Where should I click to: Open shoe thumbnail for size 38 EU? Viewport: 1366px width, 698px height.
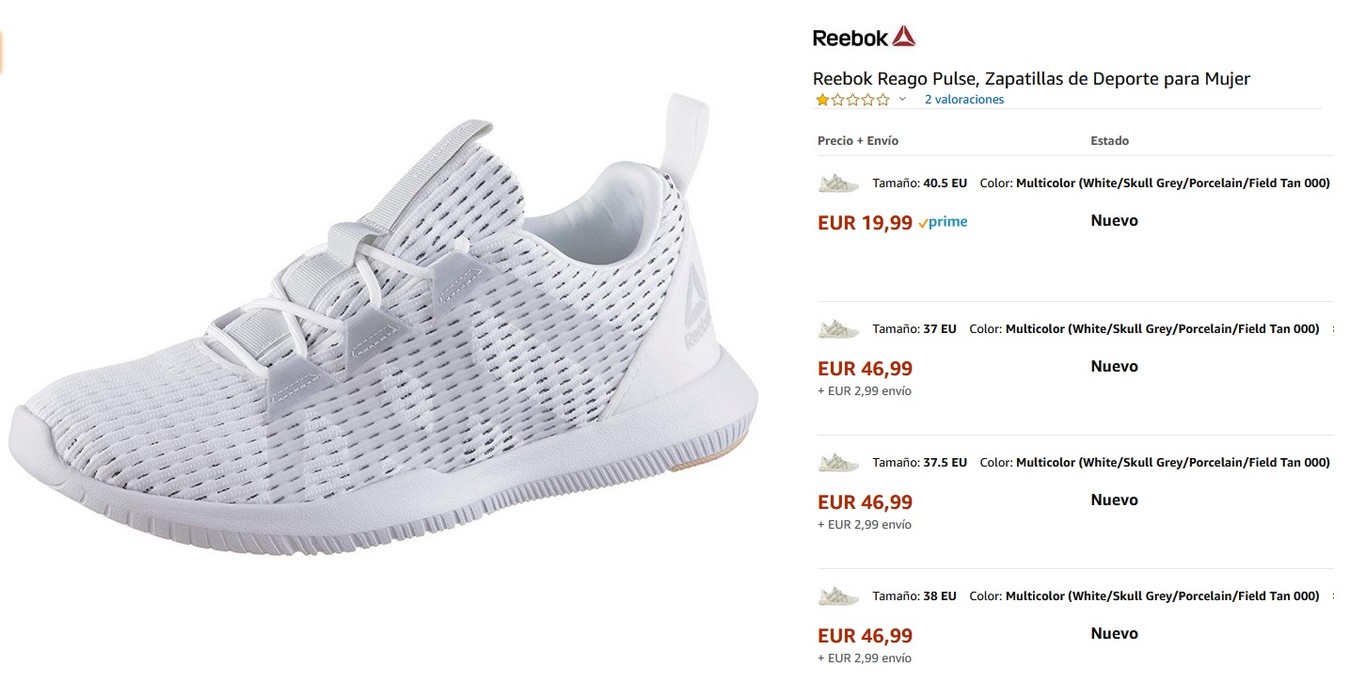coord(838,596)
